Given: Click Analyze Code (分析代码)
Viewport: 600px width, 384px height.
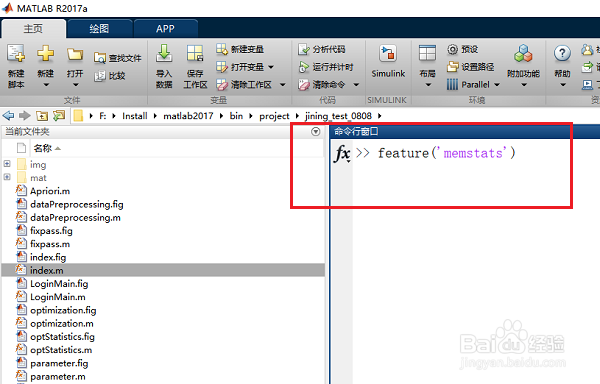Looking at the screenshot, I should pos(321,49).
